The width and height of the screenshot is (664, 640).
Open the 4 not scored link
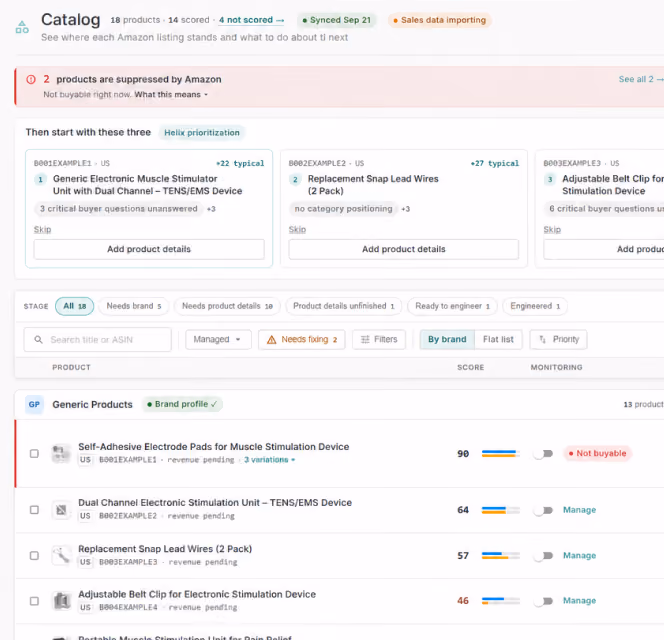click(252, 20)
